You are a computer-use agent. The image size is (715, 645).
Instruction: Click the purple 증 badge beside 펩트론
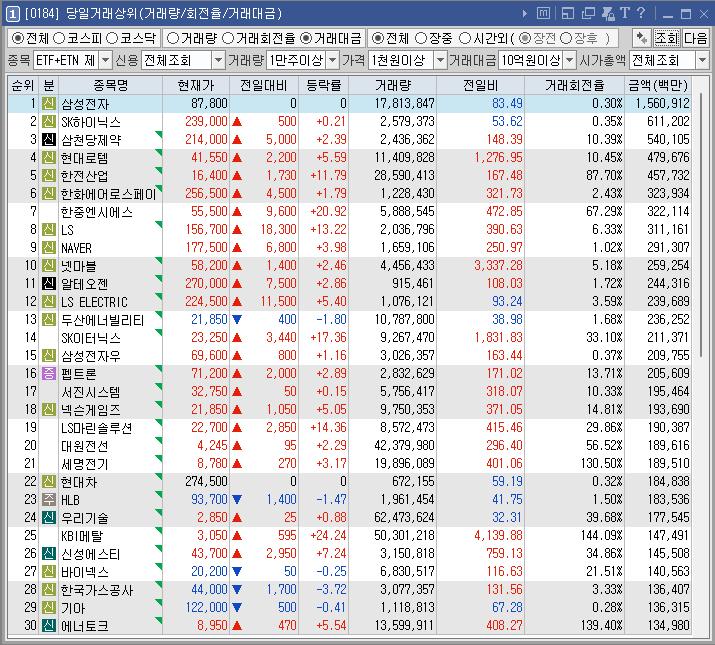pos(49,374)
